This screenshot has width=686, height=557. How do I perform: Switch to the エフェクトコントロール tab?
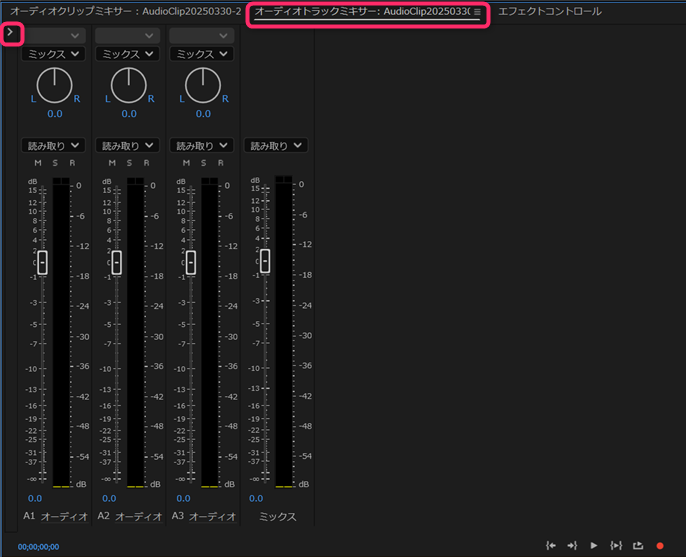pos(550,12)
